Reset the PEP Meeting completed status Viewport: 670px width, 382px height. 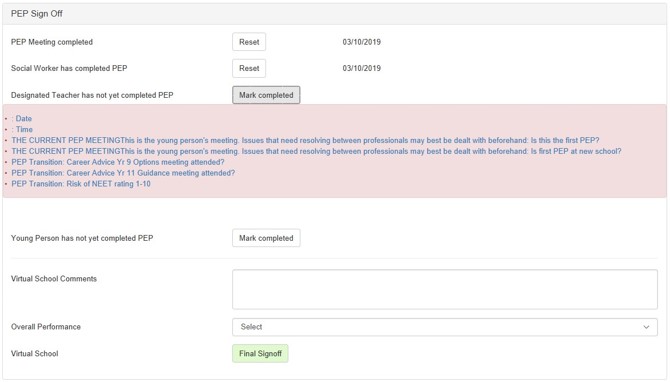coord(249,42)
